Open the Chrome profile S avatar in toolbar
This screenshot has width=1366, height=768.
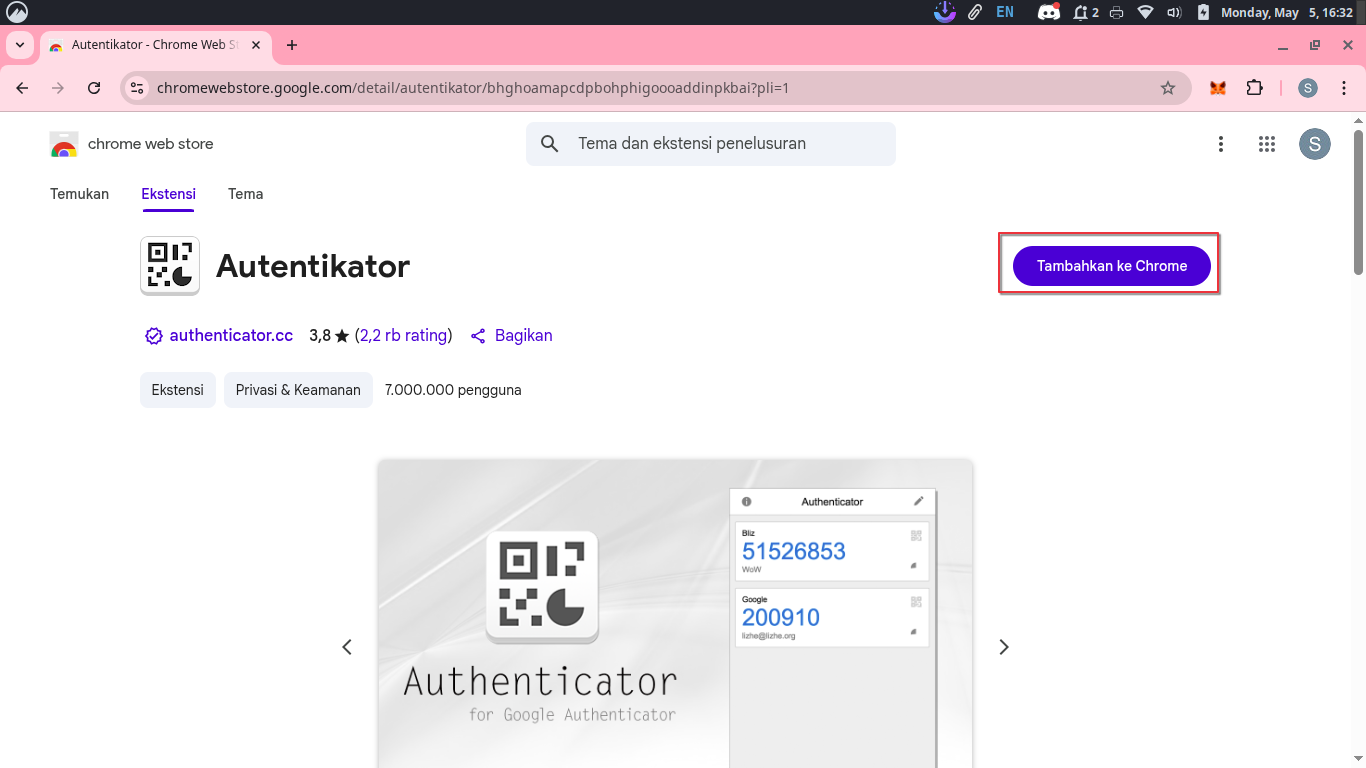click(x=1308, y=88)
